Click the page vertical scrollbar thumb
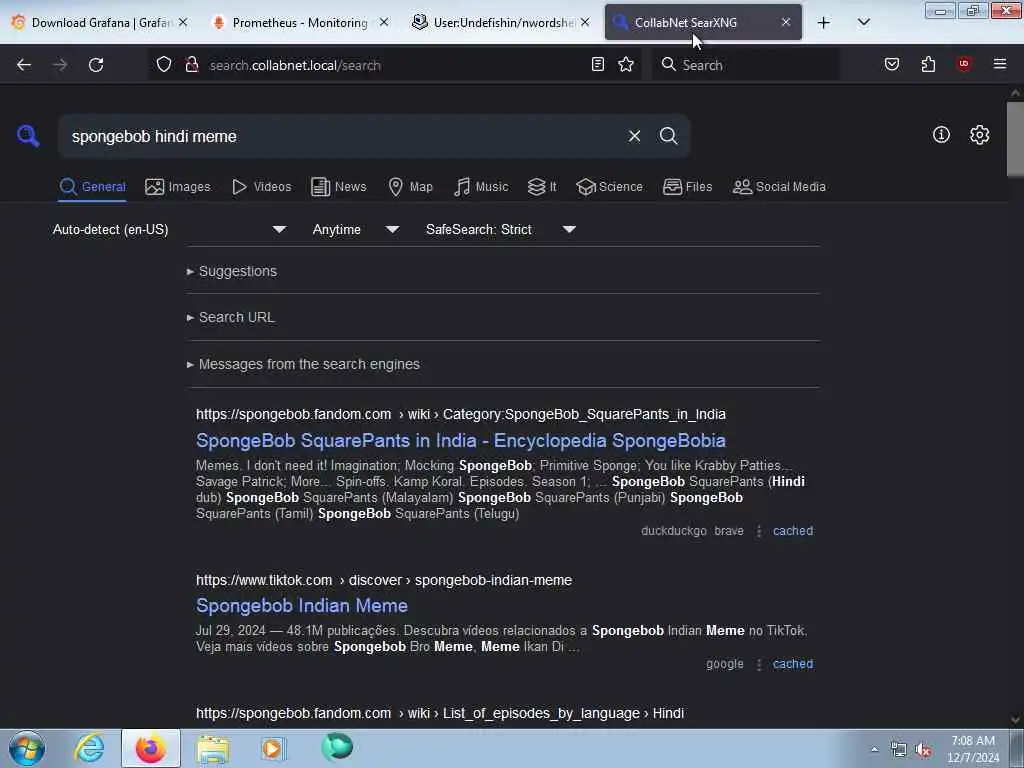 (1015, 138)
